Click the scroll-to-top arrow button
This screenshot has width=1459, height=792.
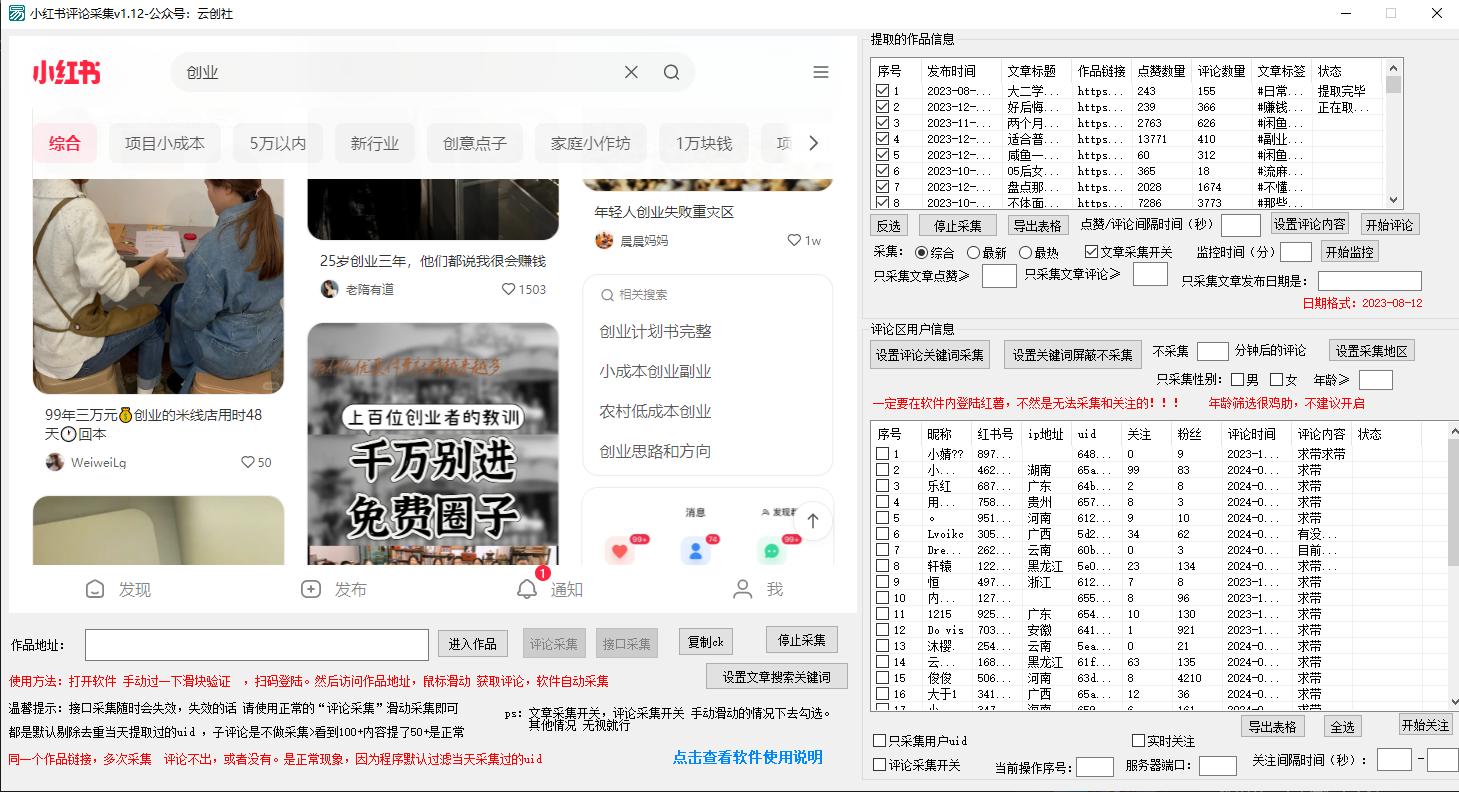click(813, 521)
